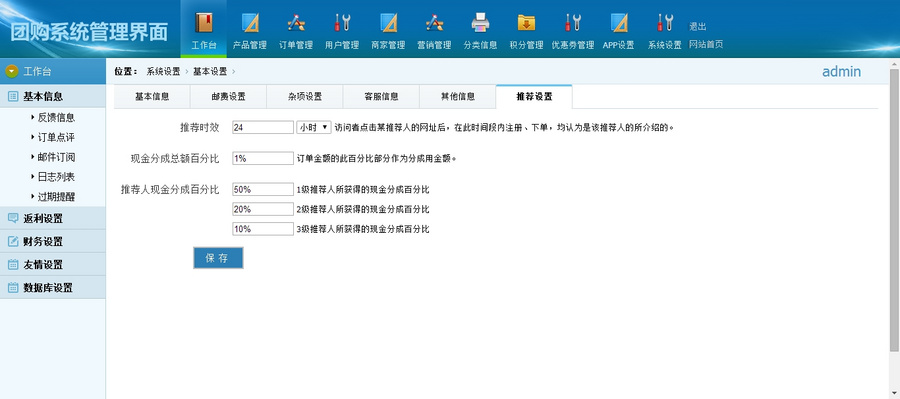
Task: Go to 网站首页 site homepage link
Action: pyautogui.click(x=705, y=44)
